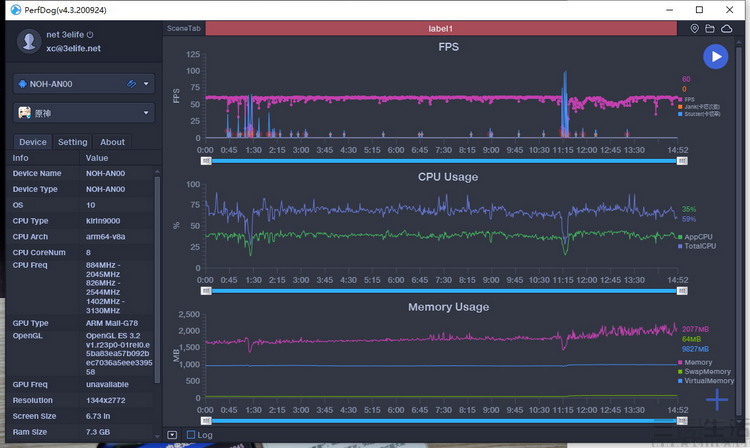Select GPU Type value ARM Mali-G78
This screenshot has height=448, width=750.
(112, 323)
